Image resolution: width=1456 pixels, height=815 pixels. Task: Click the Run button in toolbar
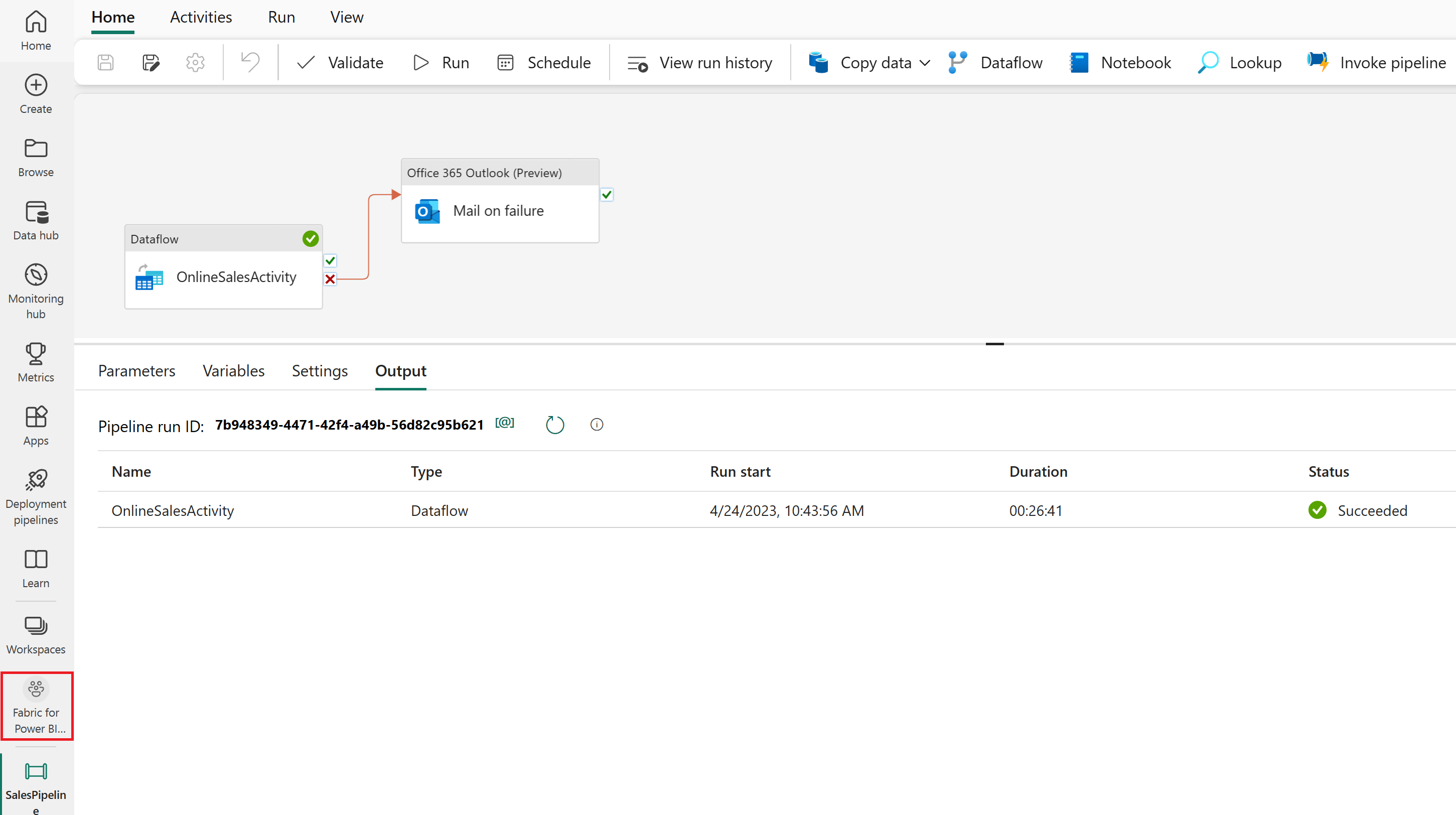point(441,62)
